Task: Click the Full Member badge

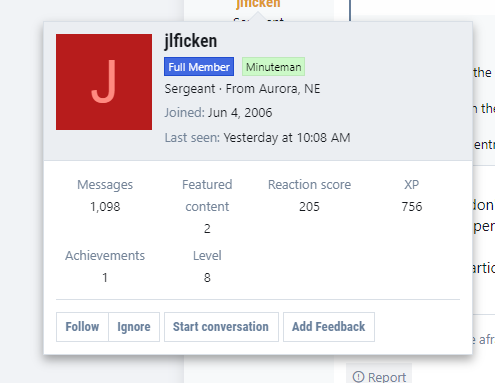Action: point(199,67)
